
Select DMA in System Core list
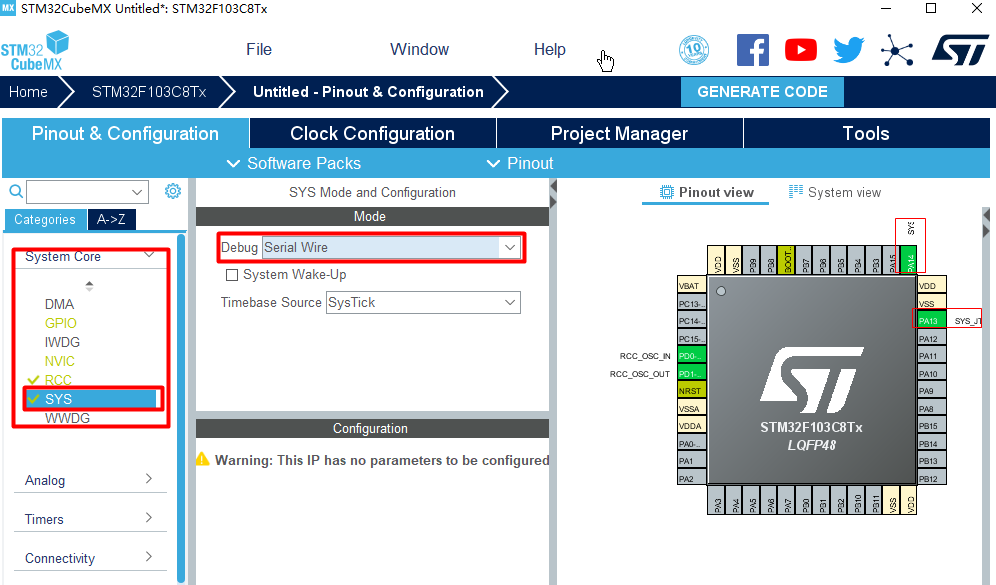click(x=59, y=304)
